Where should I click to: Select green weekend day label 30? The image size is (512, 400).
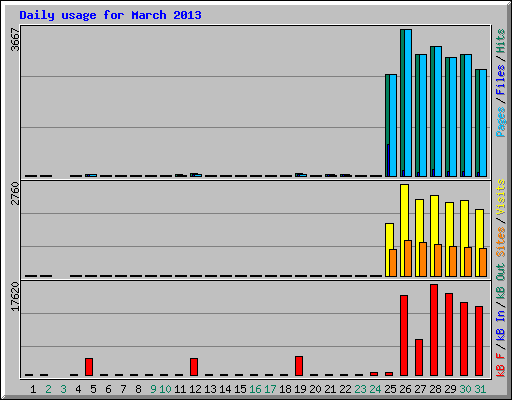465,389
